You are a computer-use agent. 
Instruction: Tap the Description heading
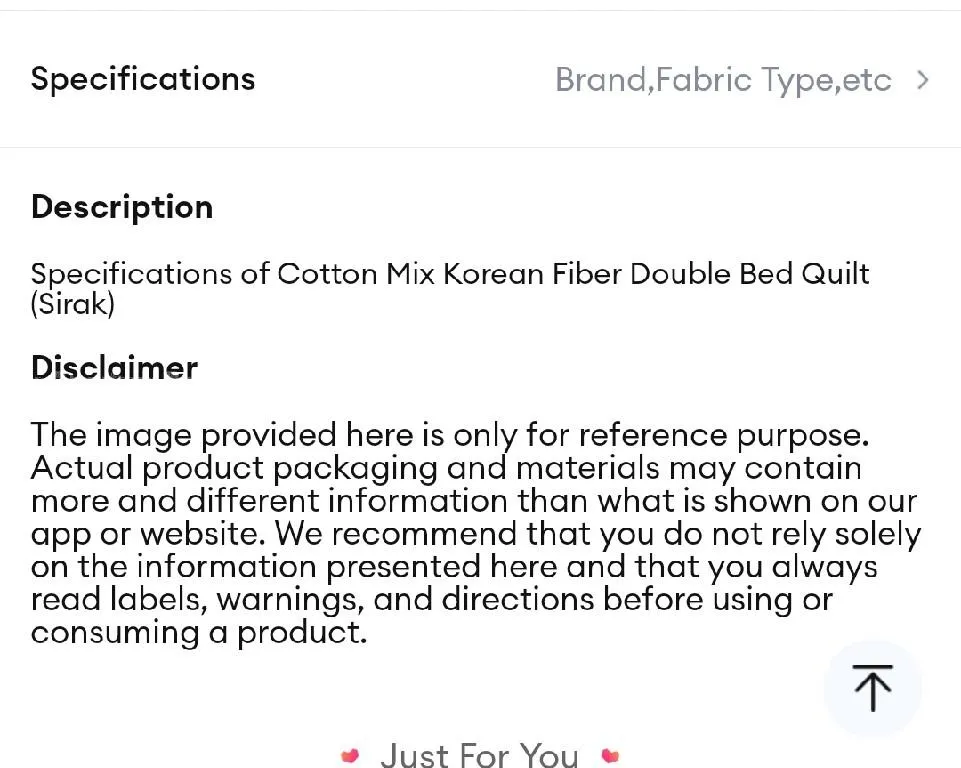(122, 207)
